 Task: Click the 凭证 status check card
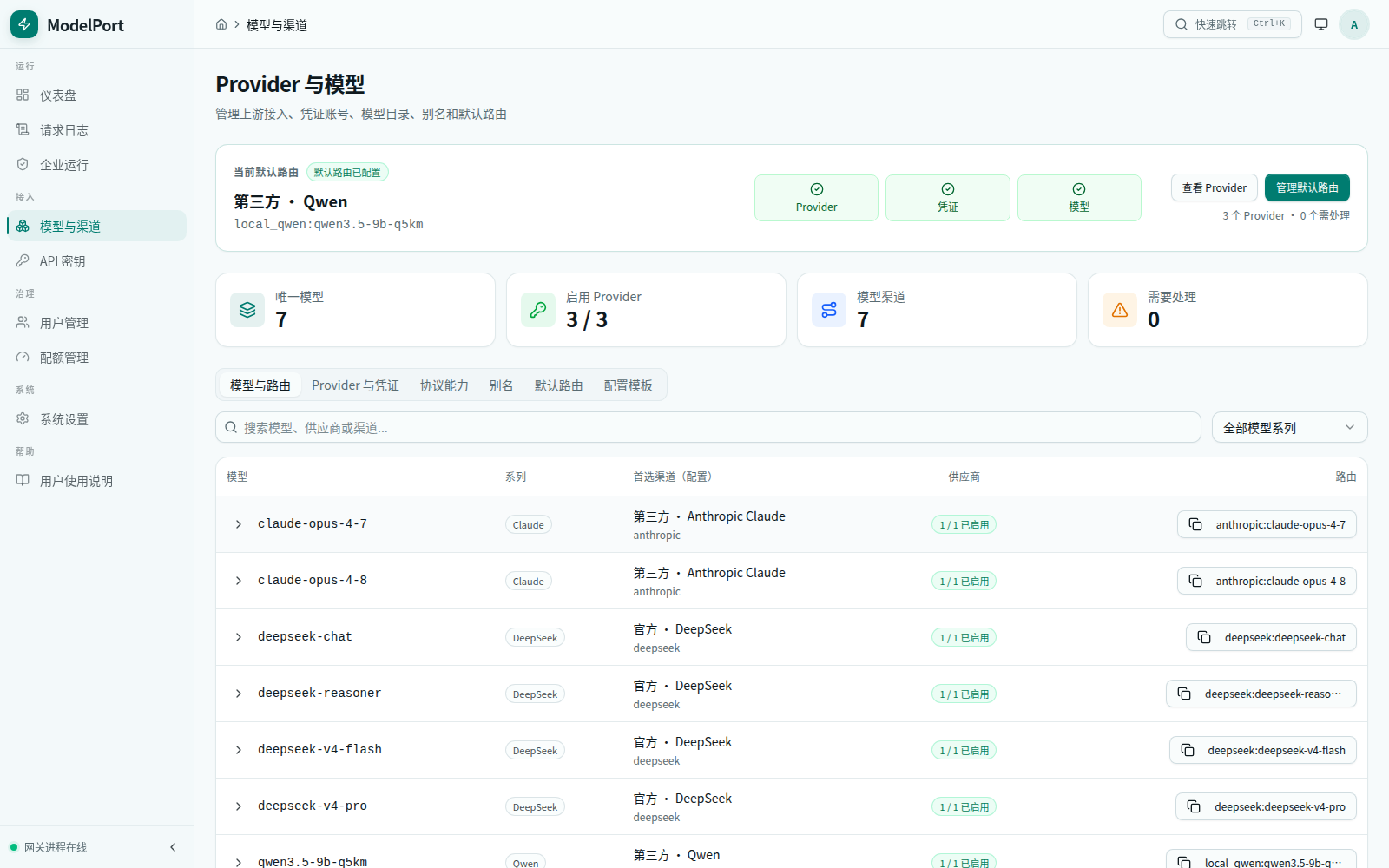947,198
